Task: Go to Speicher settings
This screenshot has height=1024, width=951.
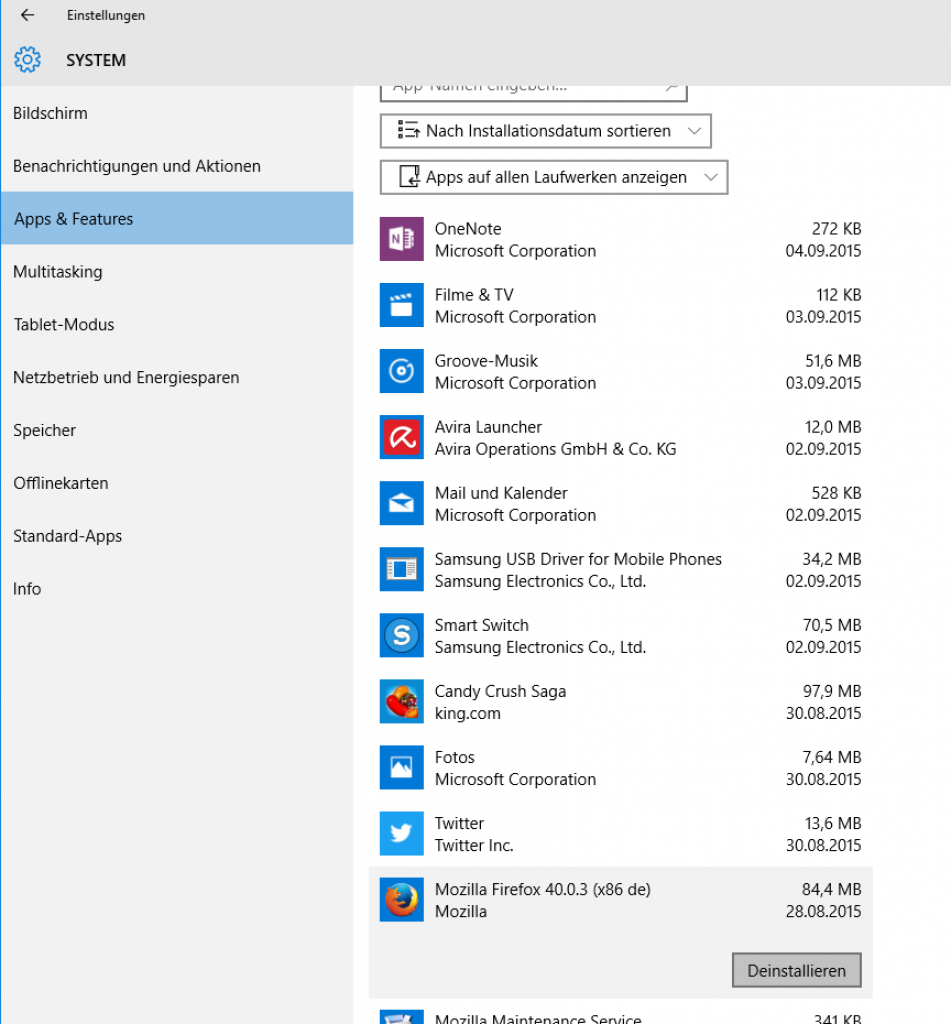Action: [176, 430]
